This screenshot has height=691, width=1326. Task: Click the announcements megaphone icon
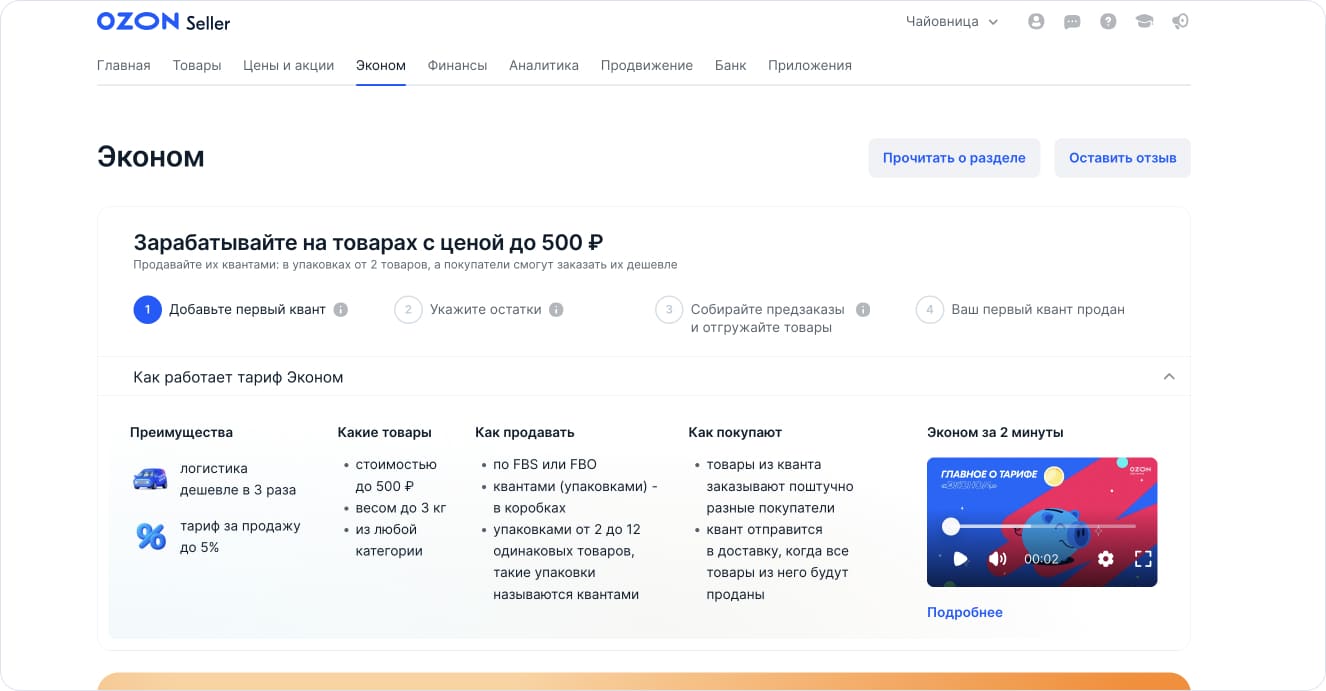click(x=1180, y=21)
